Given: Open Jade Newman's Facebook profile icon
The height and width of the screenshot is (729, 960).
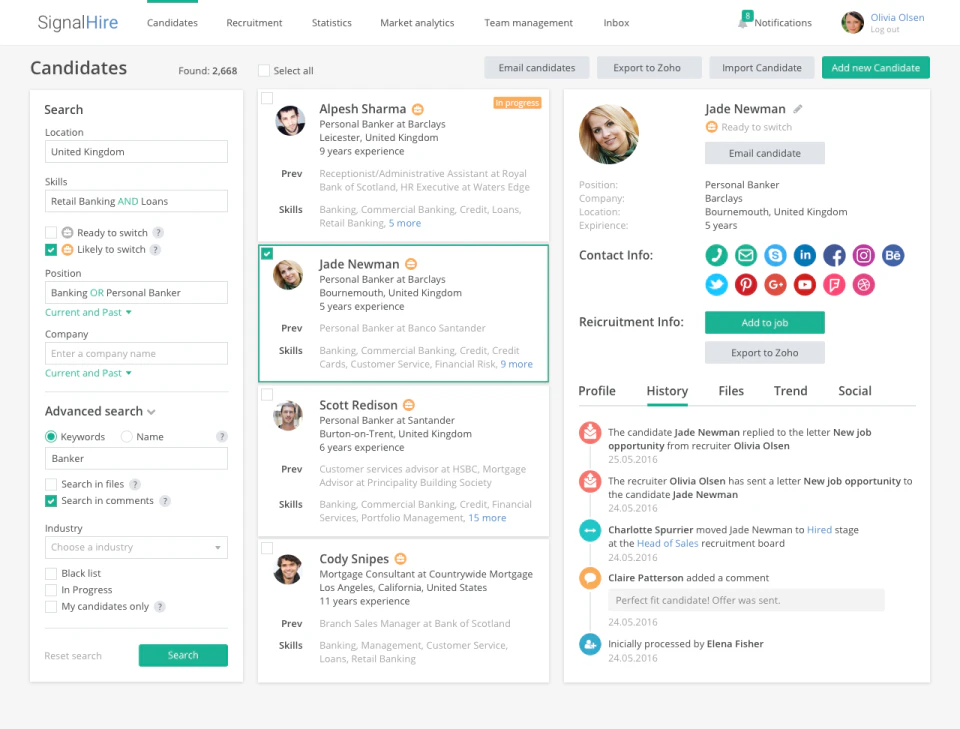Looking at the screenshot, I should (834, 255).
